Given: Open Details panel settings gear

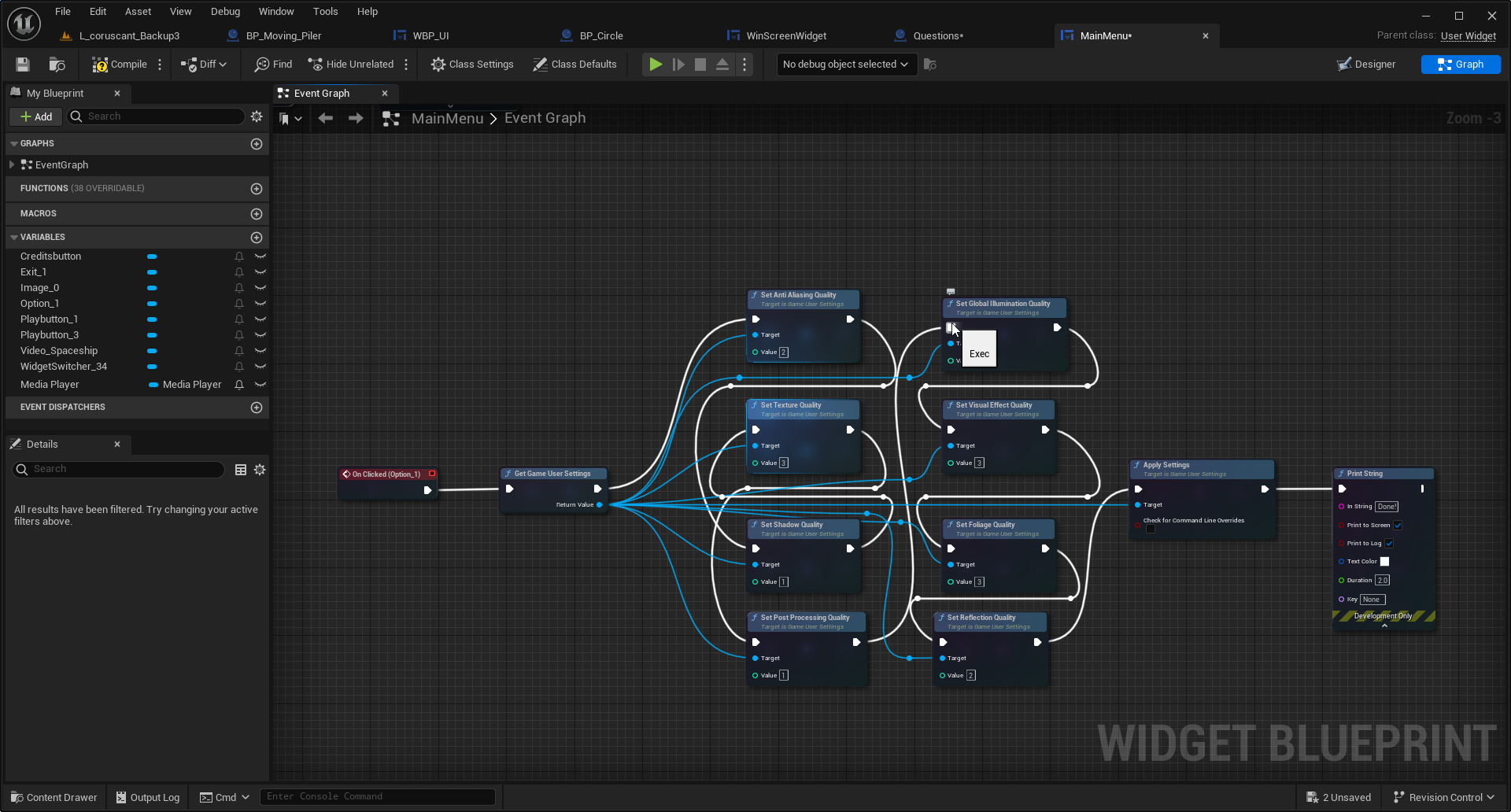Looking at the screenshot, I should [x=260, y=470].
